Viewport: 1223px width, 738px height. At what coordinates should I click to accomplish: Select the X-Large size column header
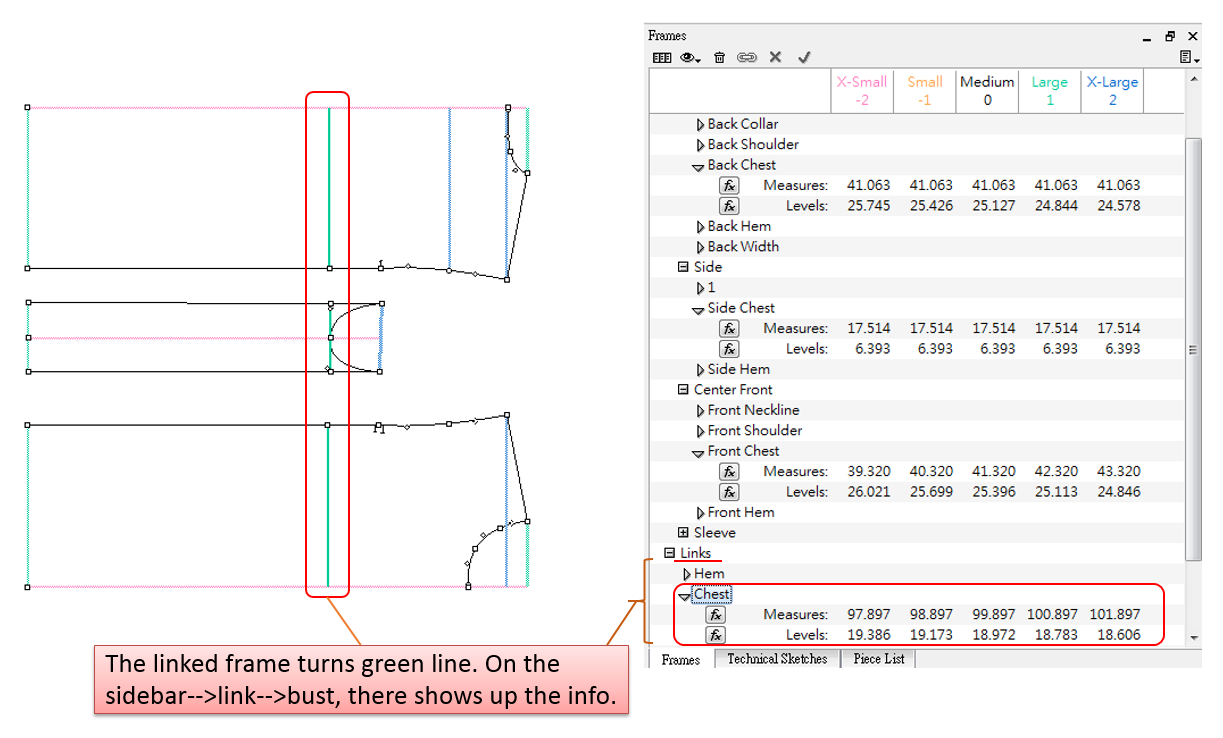(x=1112, y=91)
